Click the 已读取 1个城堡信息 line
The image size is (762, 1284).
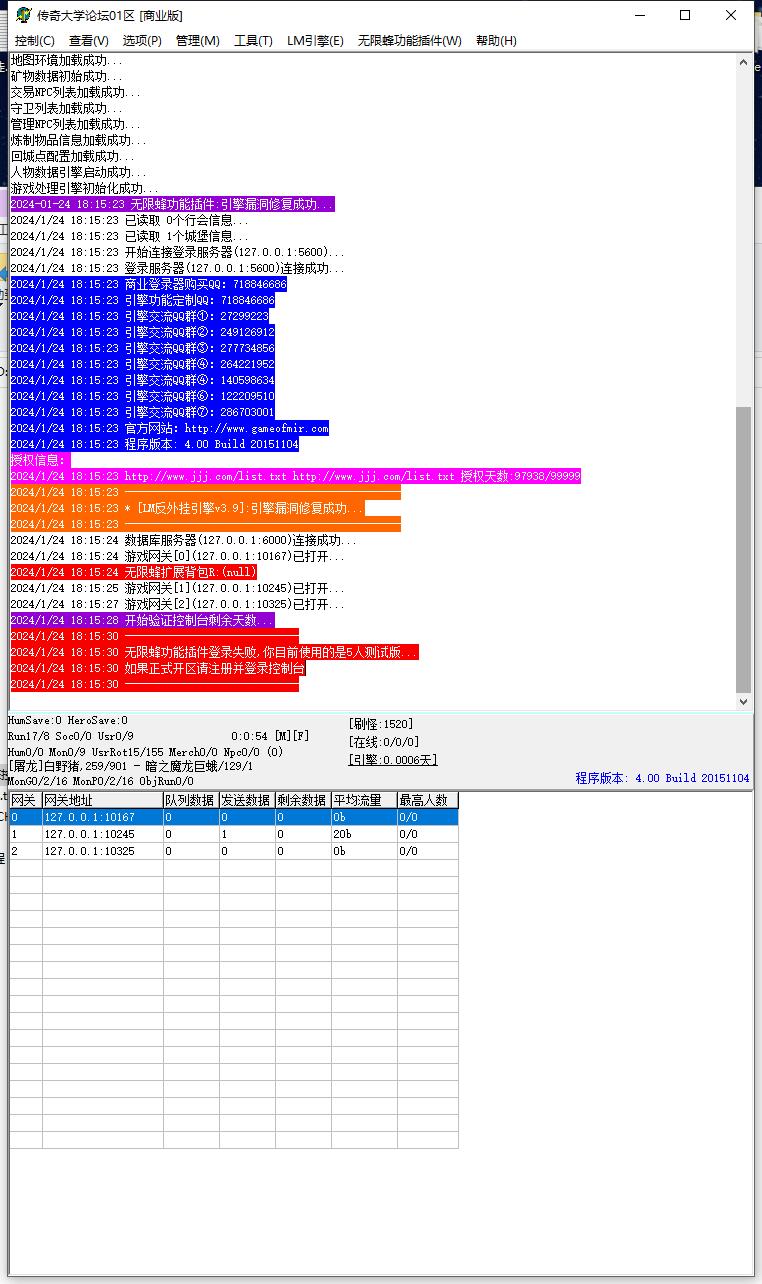(x=129, y=236)
